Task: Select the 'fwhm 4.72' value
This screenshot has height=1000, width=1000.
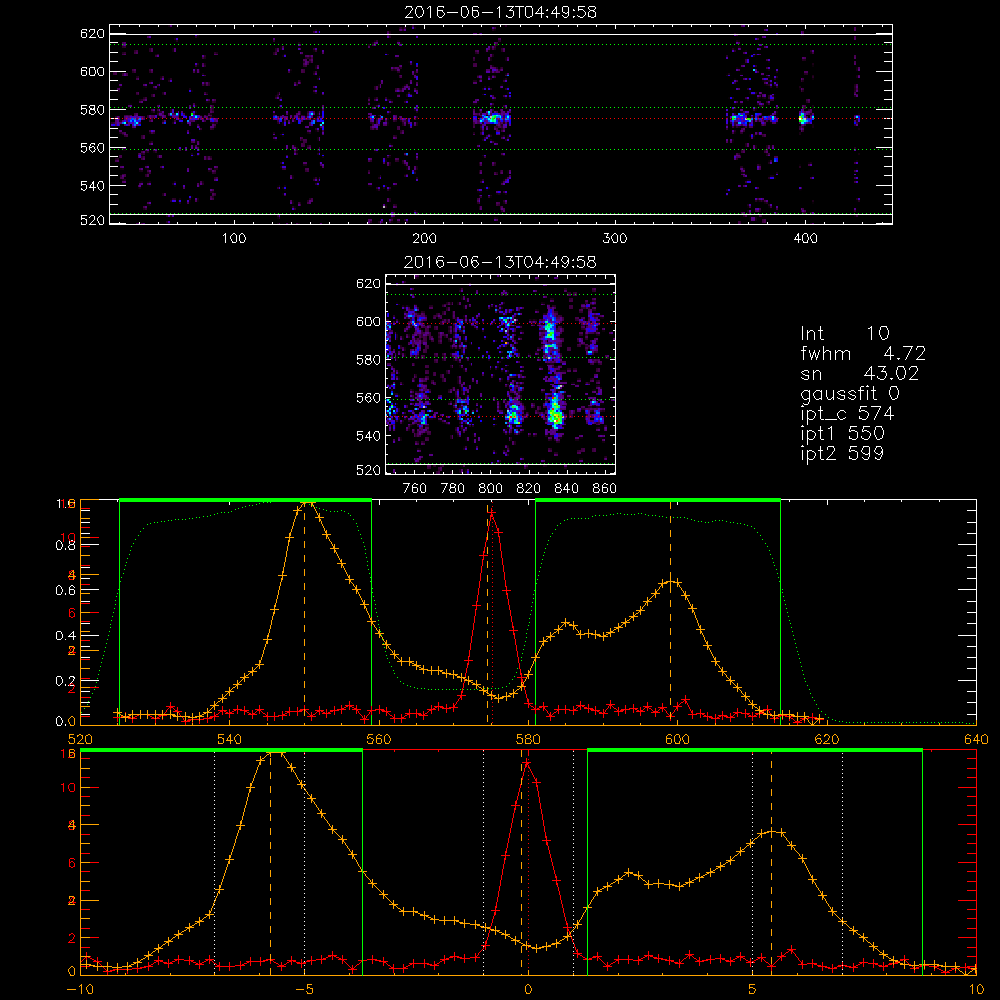Action: (x=863, y=353)
